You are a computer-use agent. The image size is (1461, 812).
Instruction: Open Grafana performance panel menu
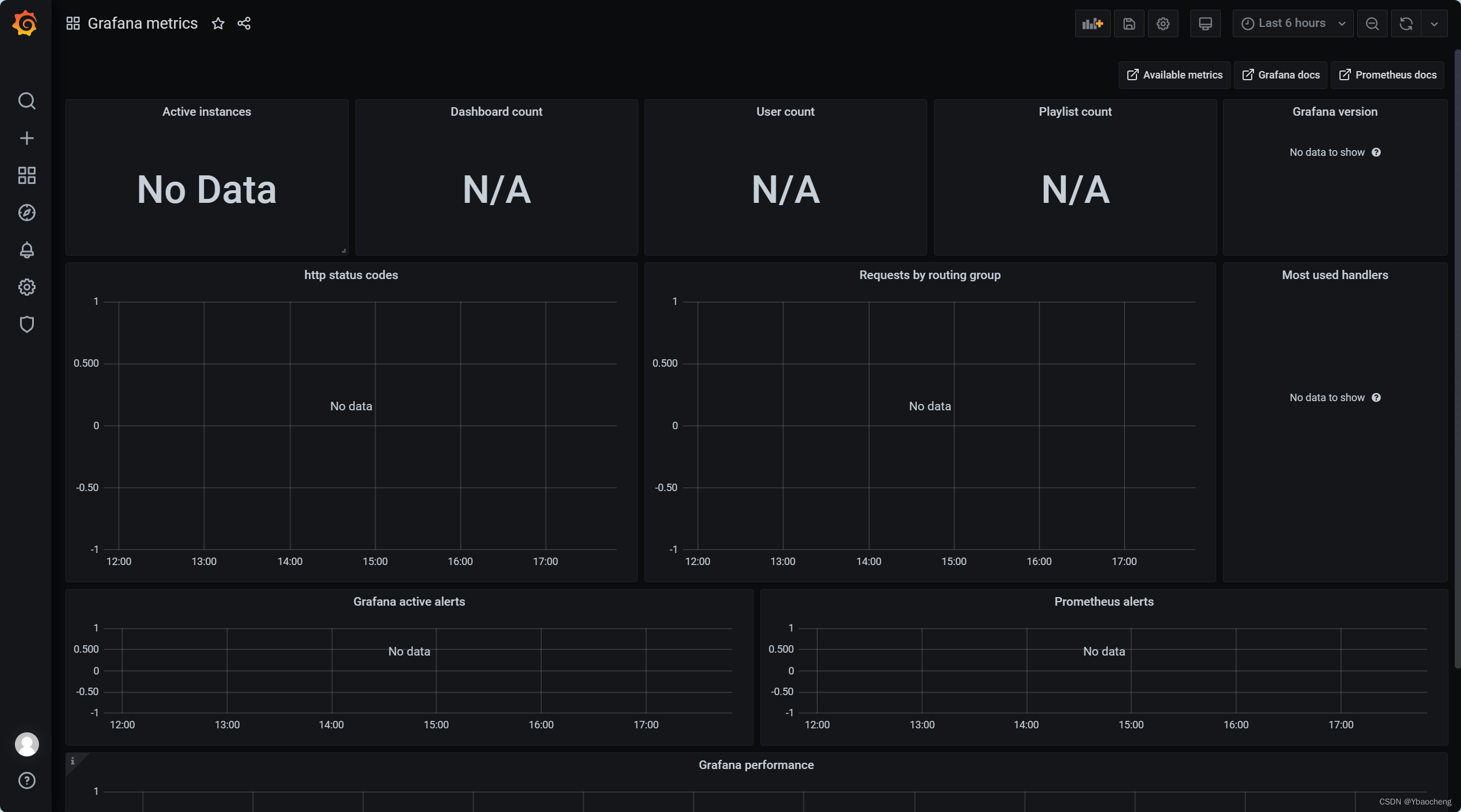pyautogui.click(x=756, y=765)
